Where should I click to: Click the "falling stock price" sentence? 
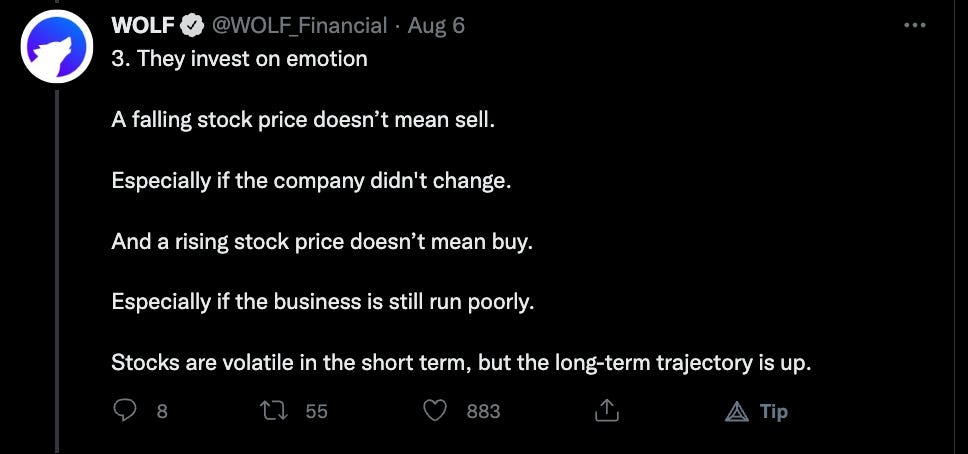point(303,122)
